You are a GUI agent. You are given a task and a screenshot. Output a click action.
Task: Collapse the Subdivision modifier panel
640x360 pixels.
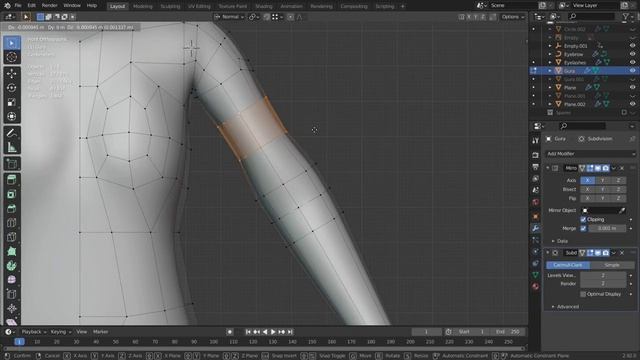click(548, 253)
